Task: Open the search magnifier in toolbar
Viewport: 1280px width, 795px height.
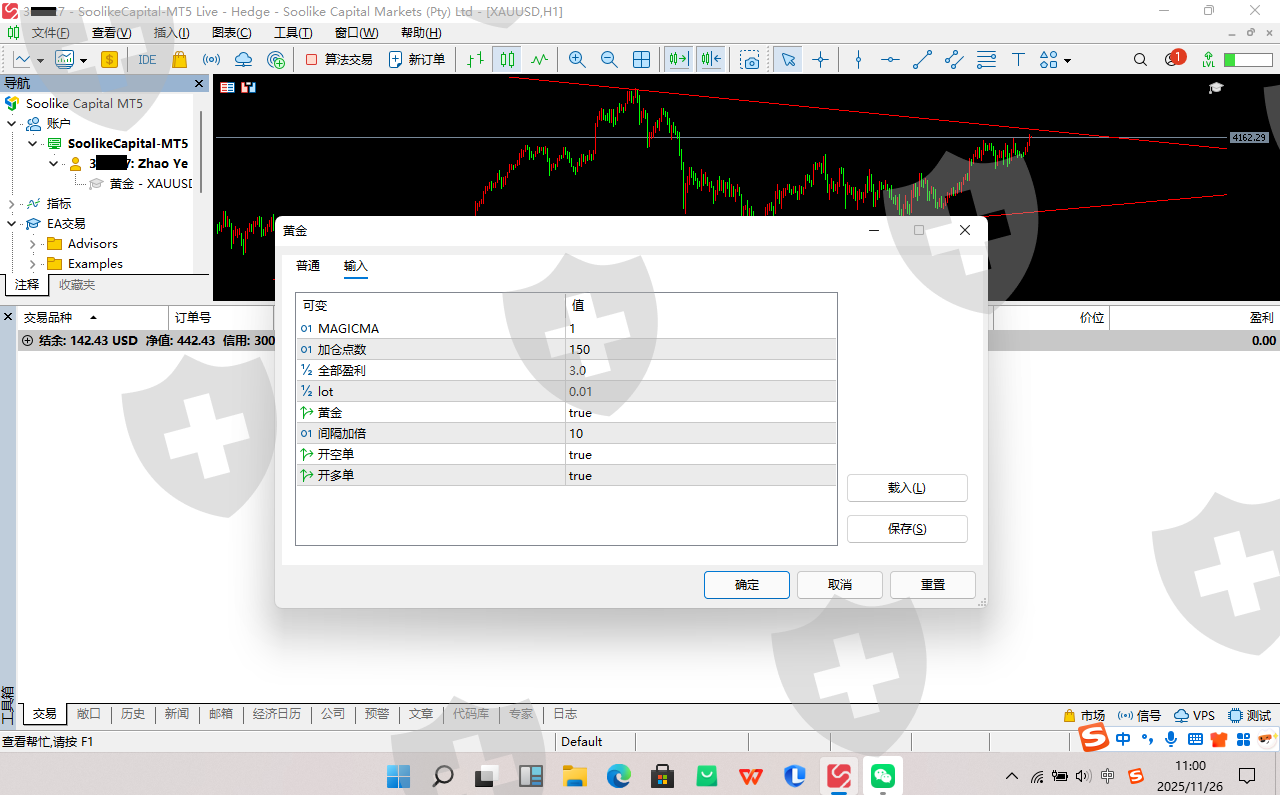Action: click(x=1141, y=60)
